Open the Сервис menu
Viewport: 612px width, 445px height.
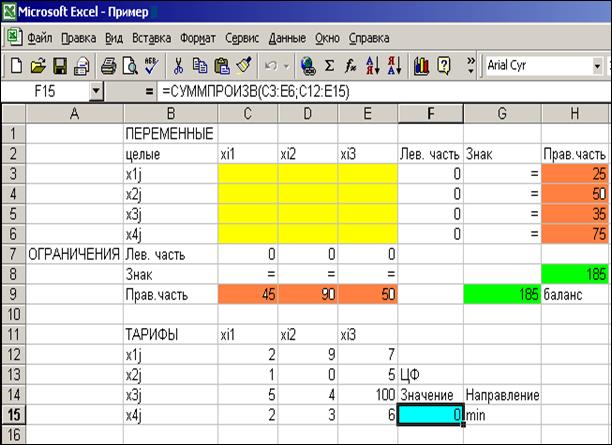(242, 38)
